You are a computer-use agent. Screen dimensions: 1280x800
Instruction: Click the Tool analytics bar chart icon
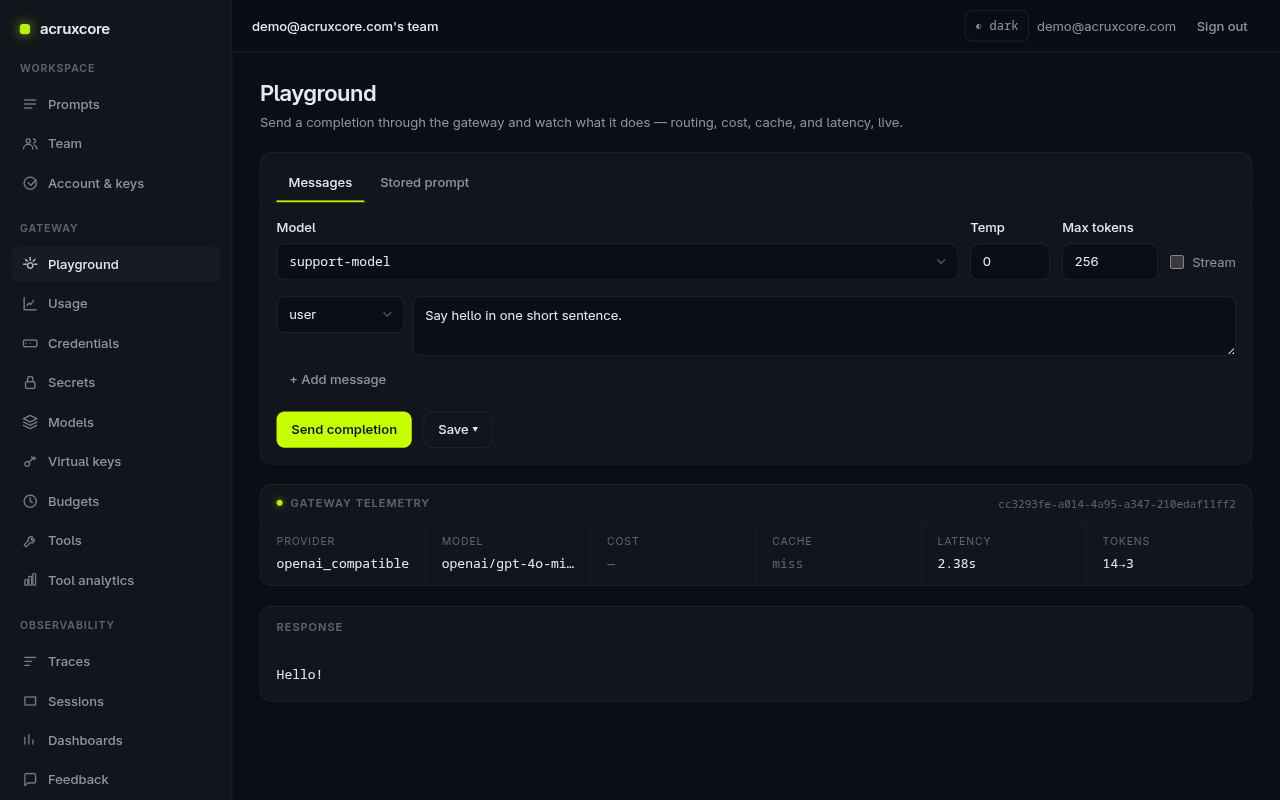pyautogui.click(x=30, y=580)
